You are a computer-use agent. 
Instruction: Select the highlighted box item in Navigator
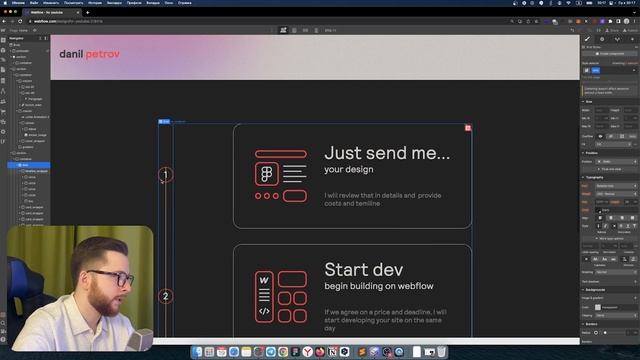point(29,165)
